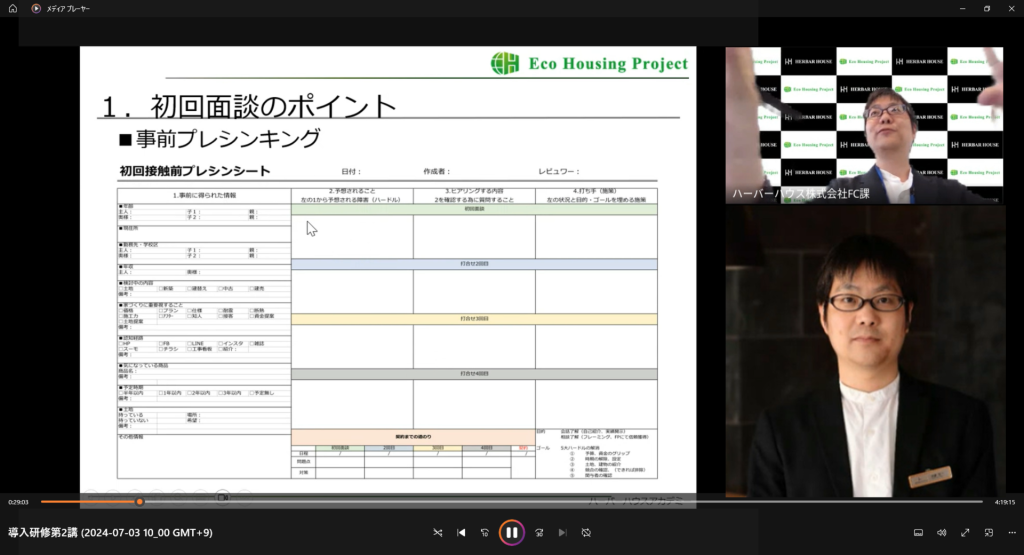Open the volume control flyout
Viewport: 1024px width, 555px height.
[x=941, y=533]
